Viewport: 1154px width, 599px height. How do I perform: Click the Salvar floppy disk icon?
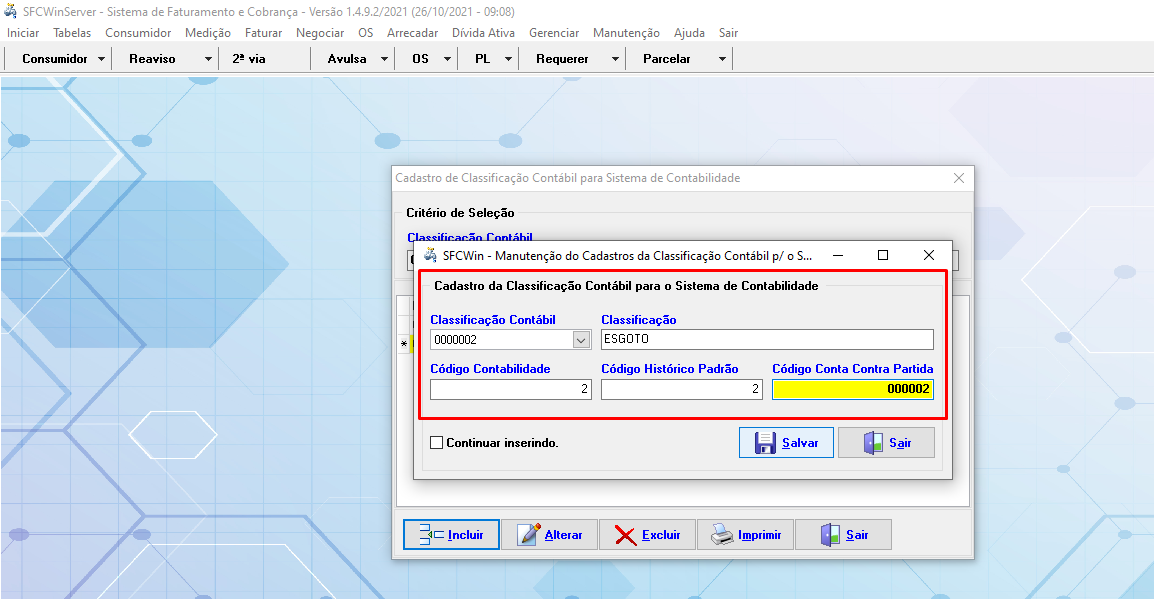click(765, 443)
